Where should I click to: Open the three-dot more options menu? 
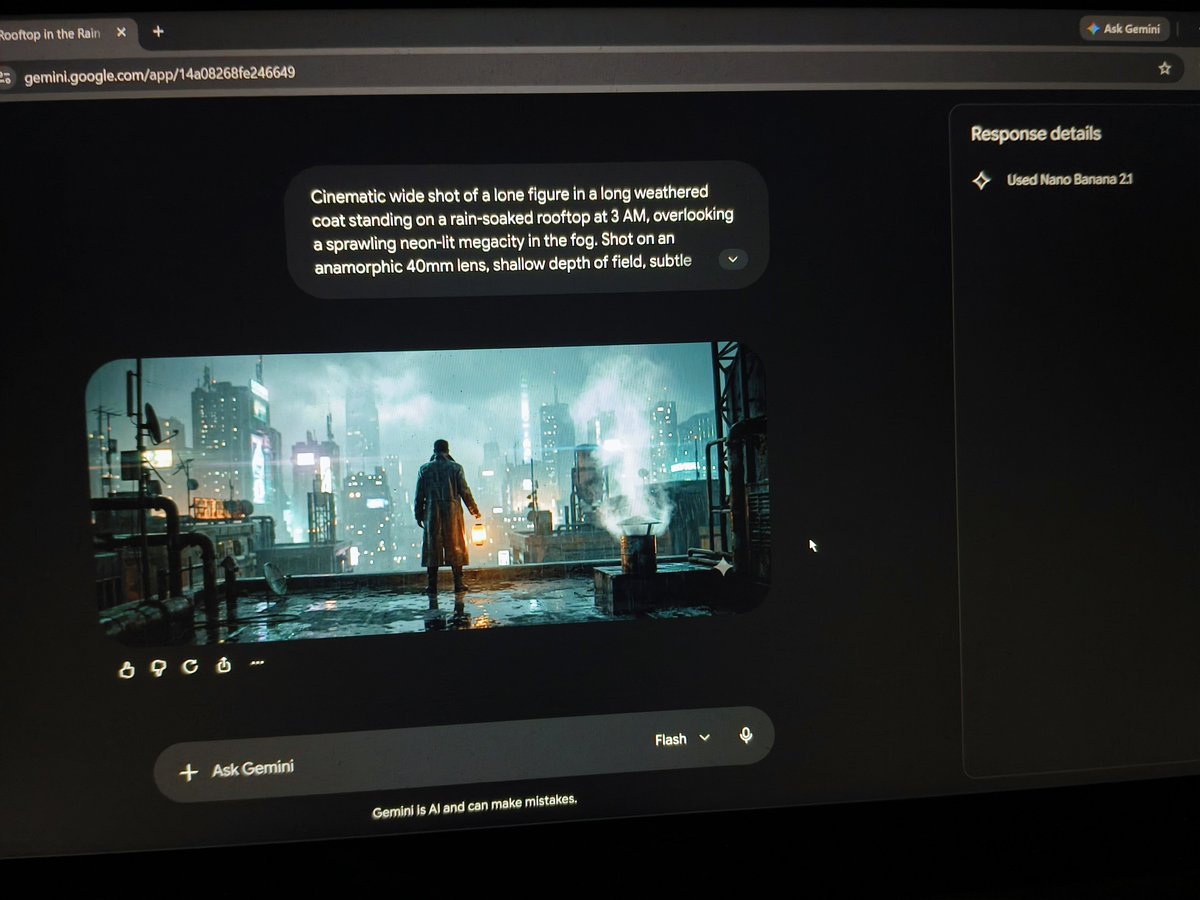[x=256, y=662]
